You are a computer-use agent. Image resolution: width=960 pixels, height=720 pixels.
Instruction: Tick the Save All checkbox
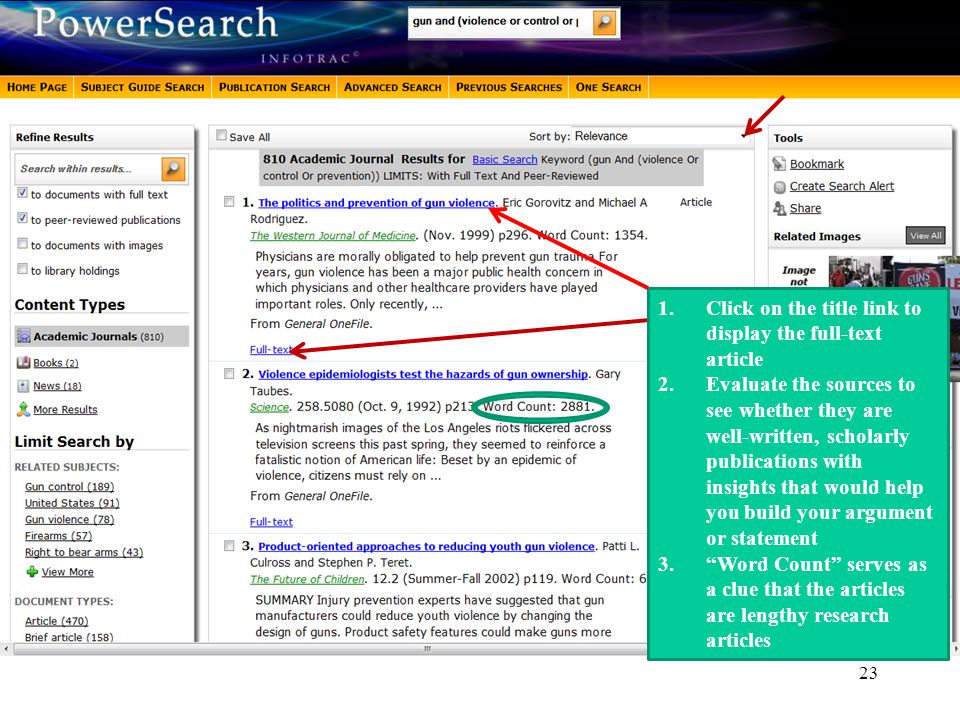(x=222, y=135)
